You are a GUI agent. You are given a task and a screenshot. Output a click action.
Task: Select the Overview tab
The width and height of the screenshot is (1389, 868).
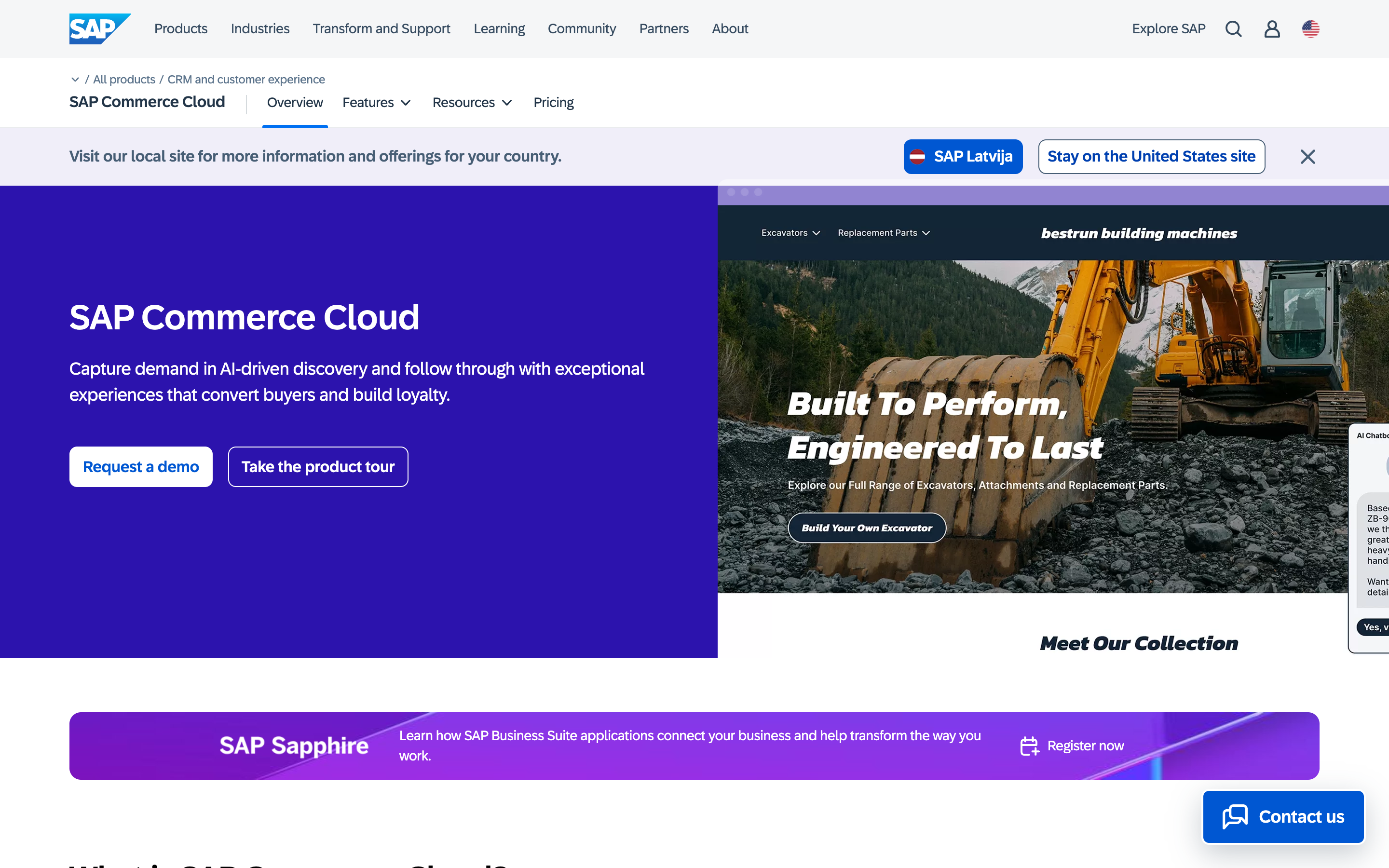295,103
